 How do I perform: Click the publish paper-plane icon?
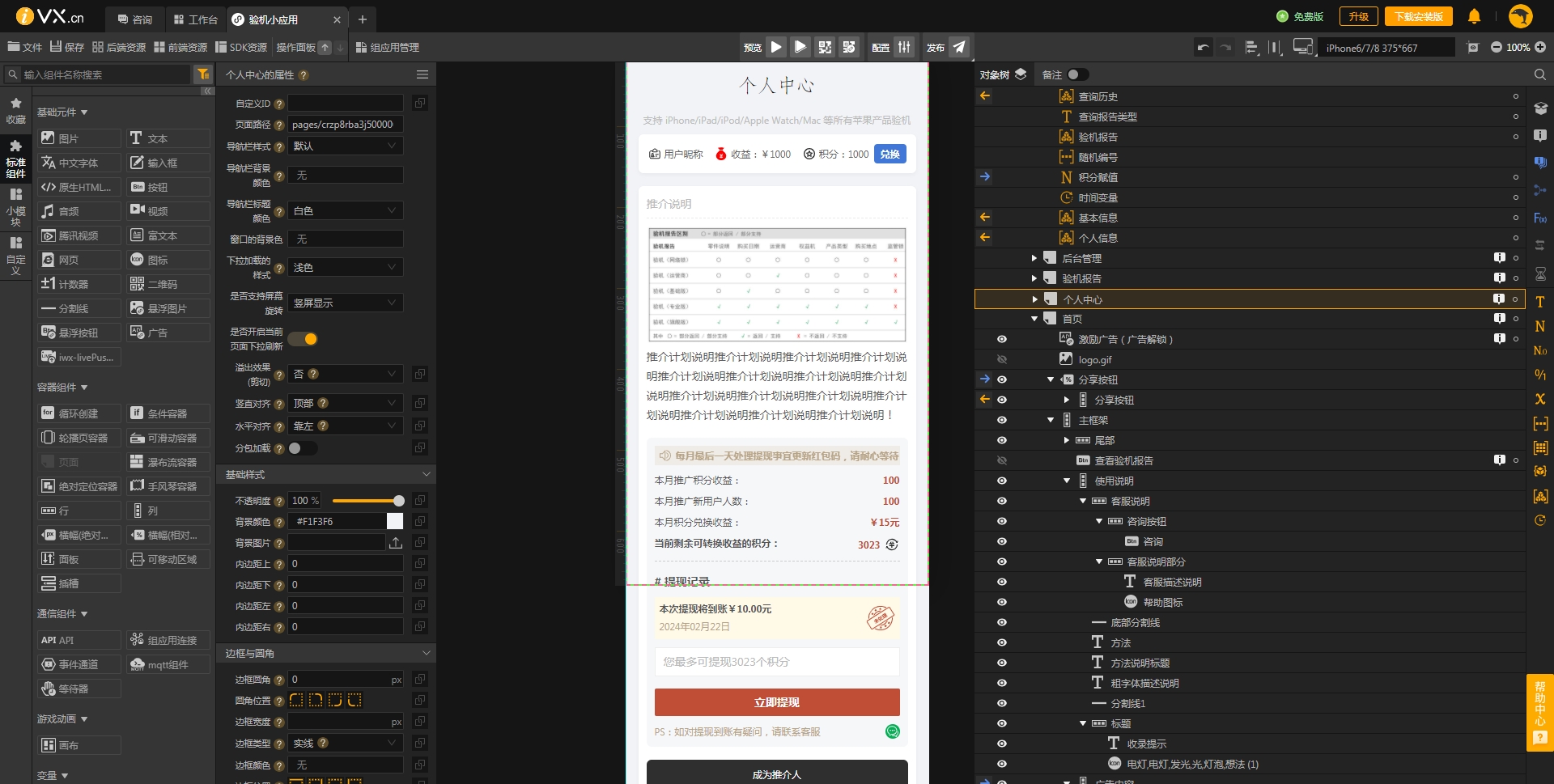tap(959, 47)
